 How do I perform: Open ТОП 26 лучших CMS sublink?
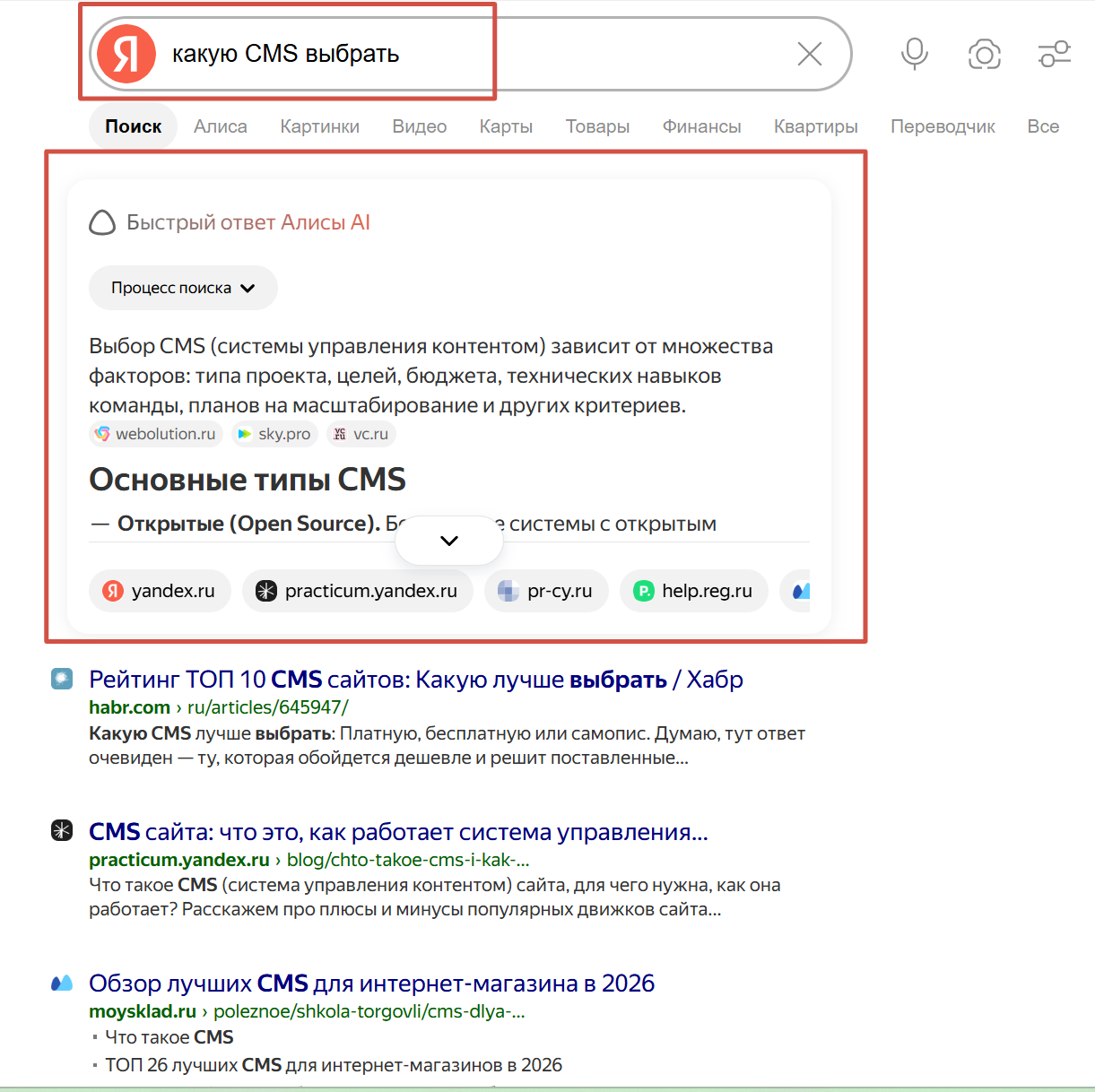pos(334,1065)
